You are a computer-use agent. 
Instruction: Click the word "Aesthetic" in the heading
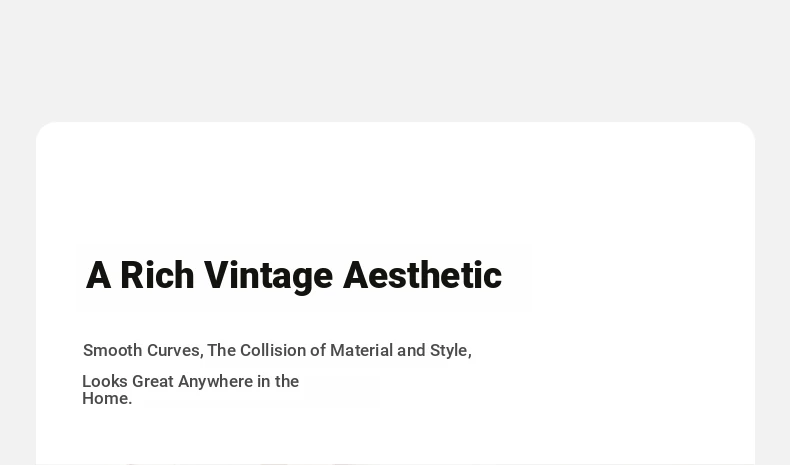[422, 276]
